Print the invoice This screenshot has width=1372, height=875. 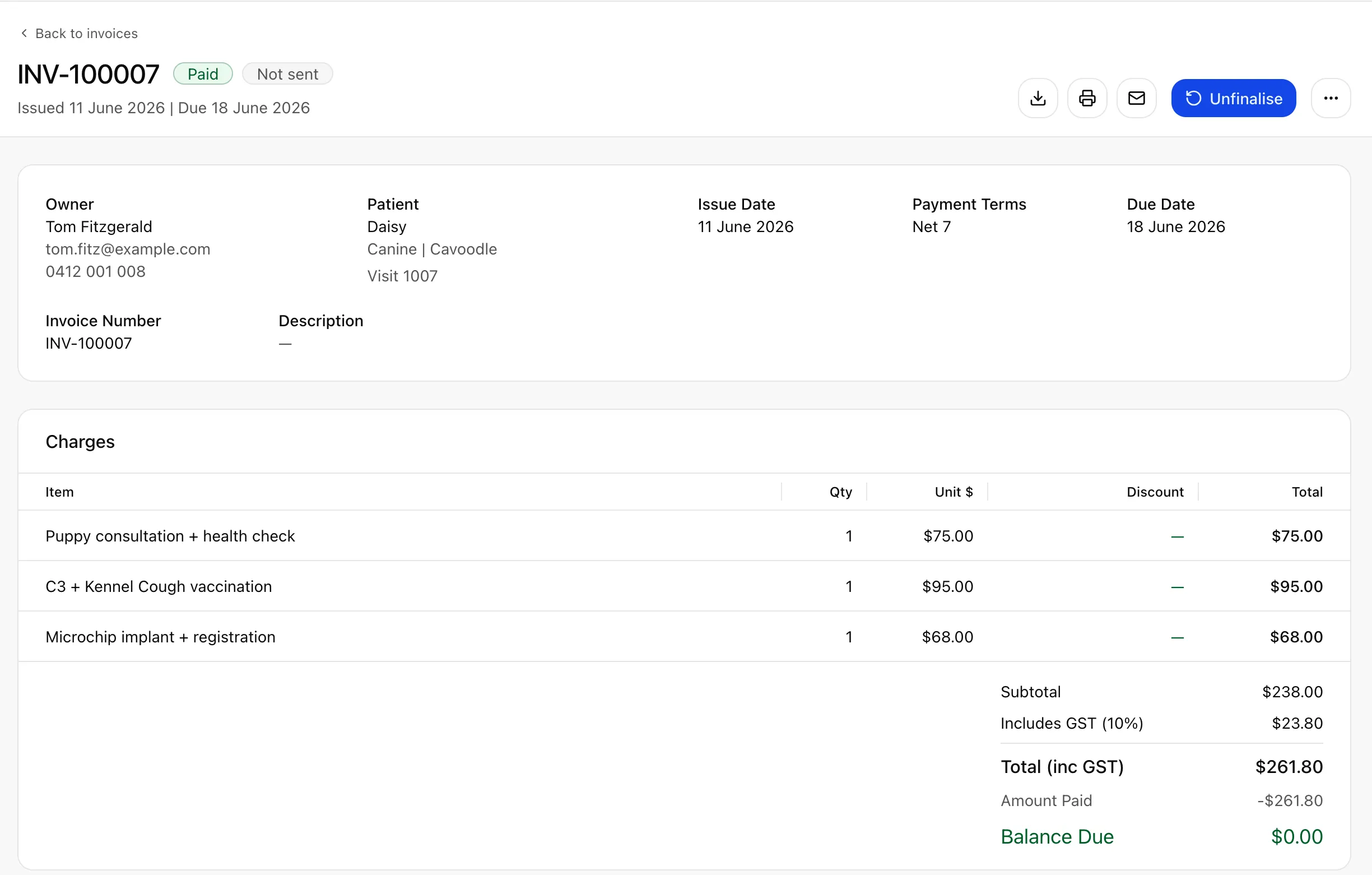pyautogui.click(x=1086, y=98)
